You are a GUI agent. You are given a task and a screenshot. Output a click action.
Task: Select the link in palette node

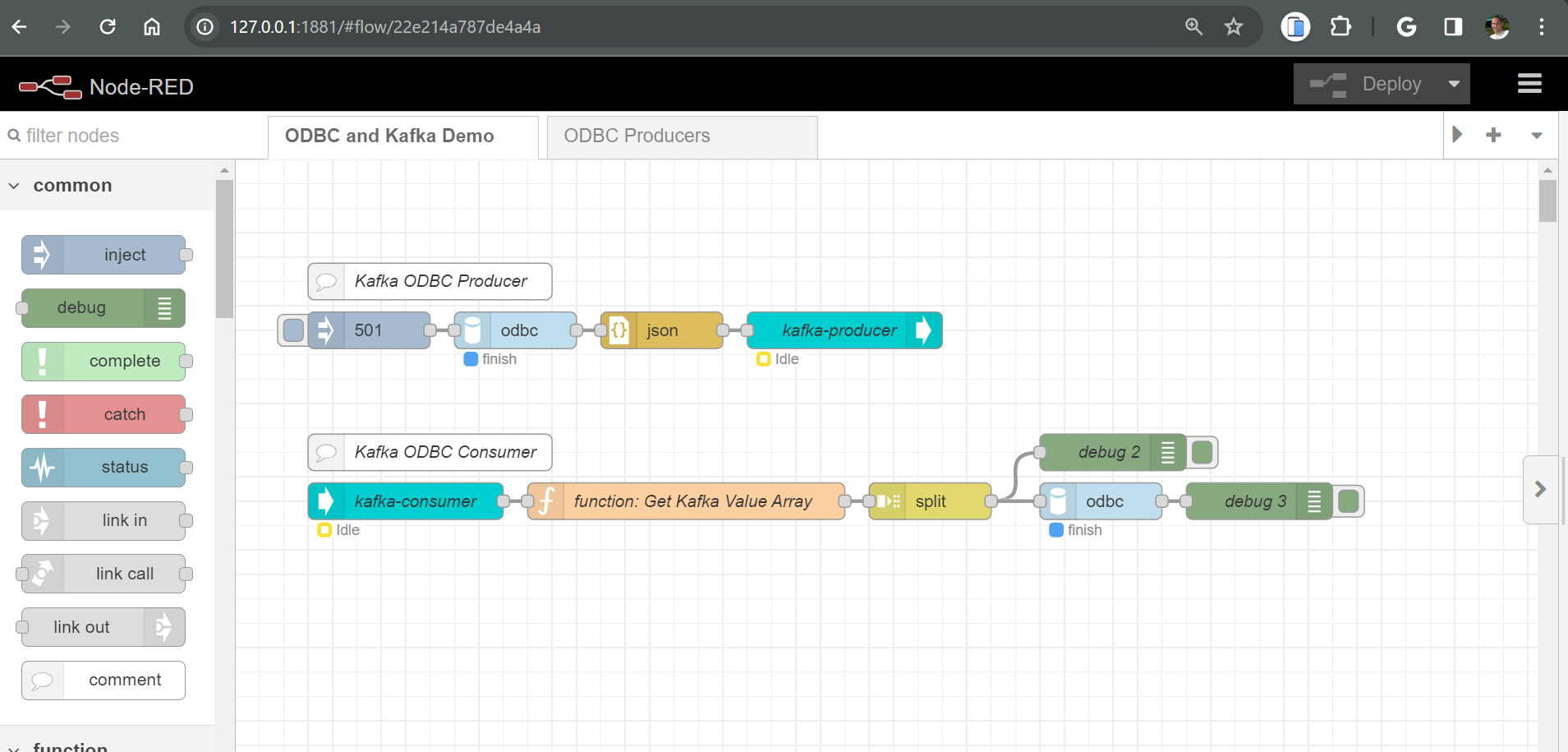103,521
